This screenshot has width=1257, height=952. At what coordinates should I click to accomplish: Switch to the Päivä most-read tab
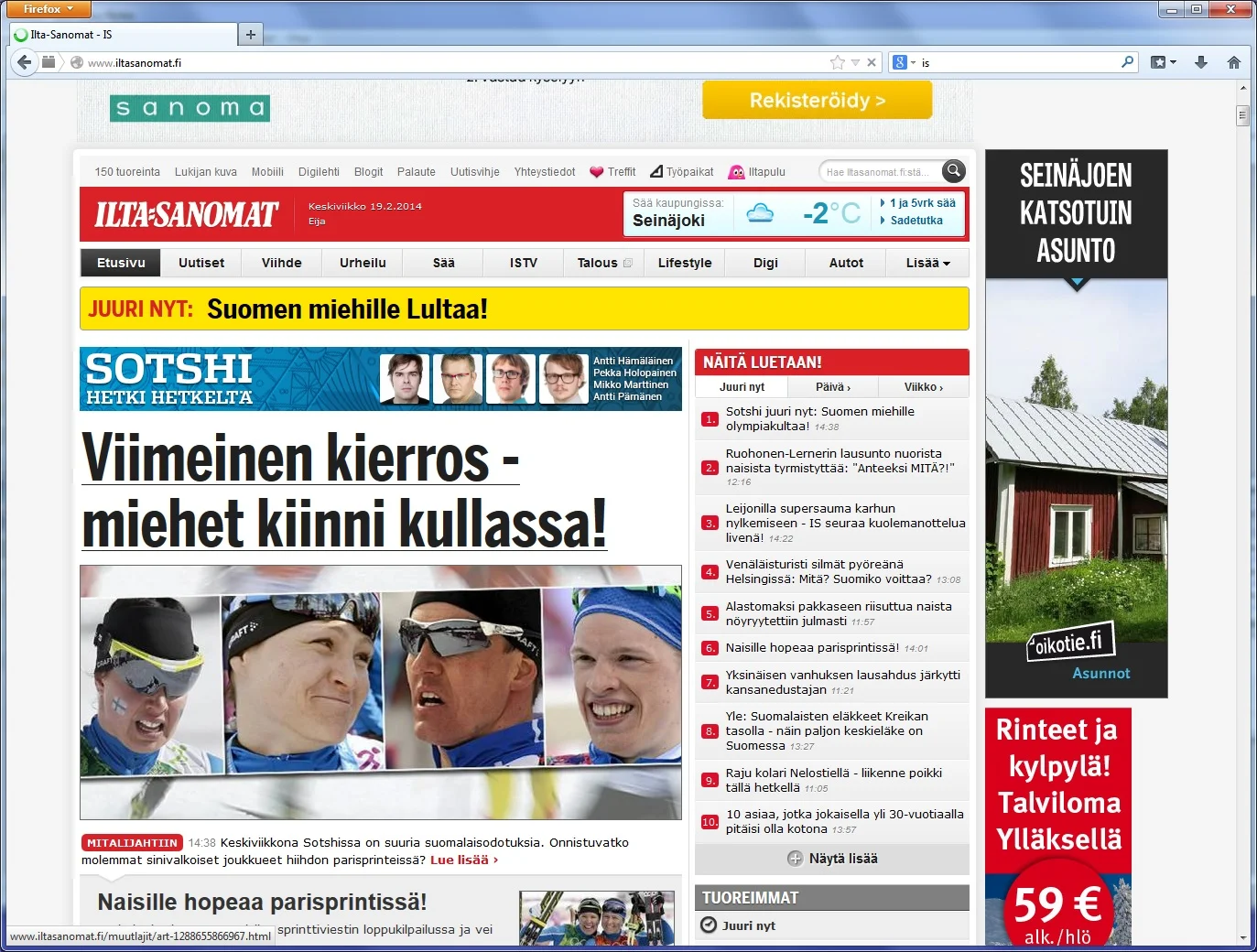click(832, 387)
